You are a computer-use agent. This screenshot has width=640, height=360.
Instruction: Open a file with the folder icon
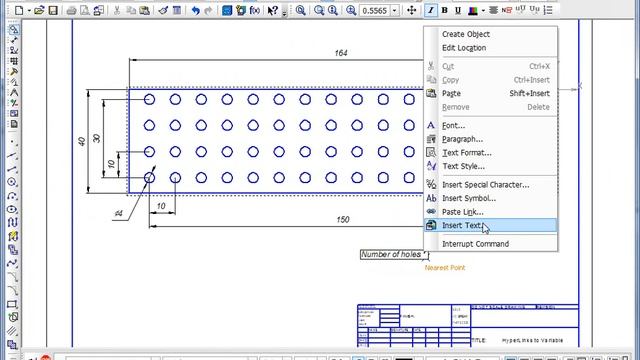pos(39,11)
